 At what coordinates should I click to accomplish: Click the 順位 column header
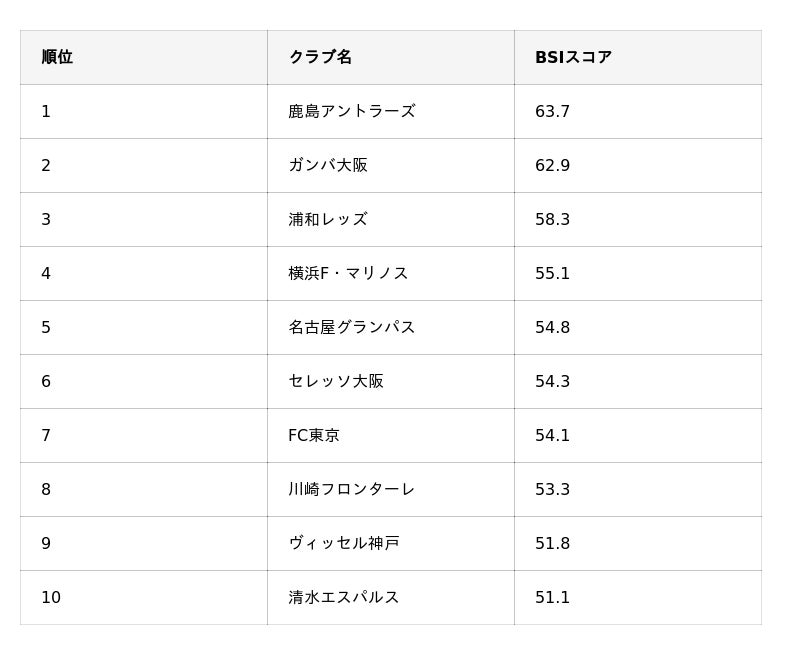point(143,57)
